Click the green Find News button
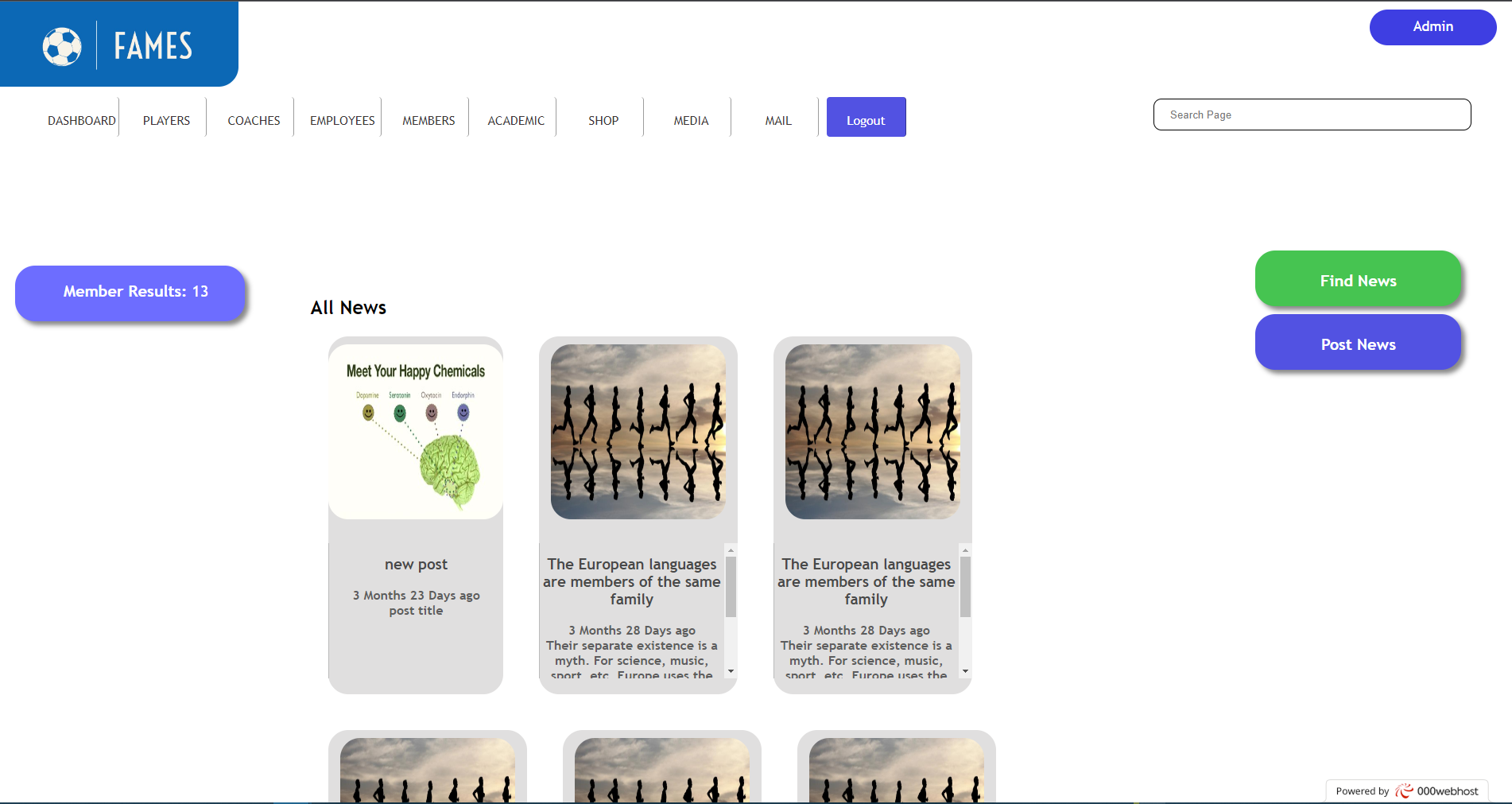The height and width of the screenshot is (804, 1512). point(1358,279)
